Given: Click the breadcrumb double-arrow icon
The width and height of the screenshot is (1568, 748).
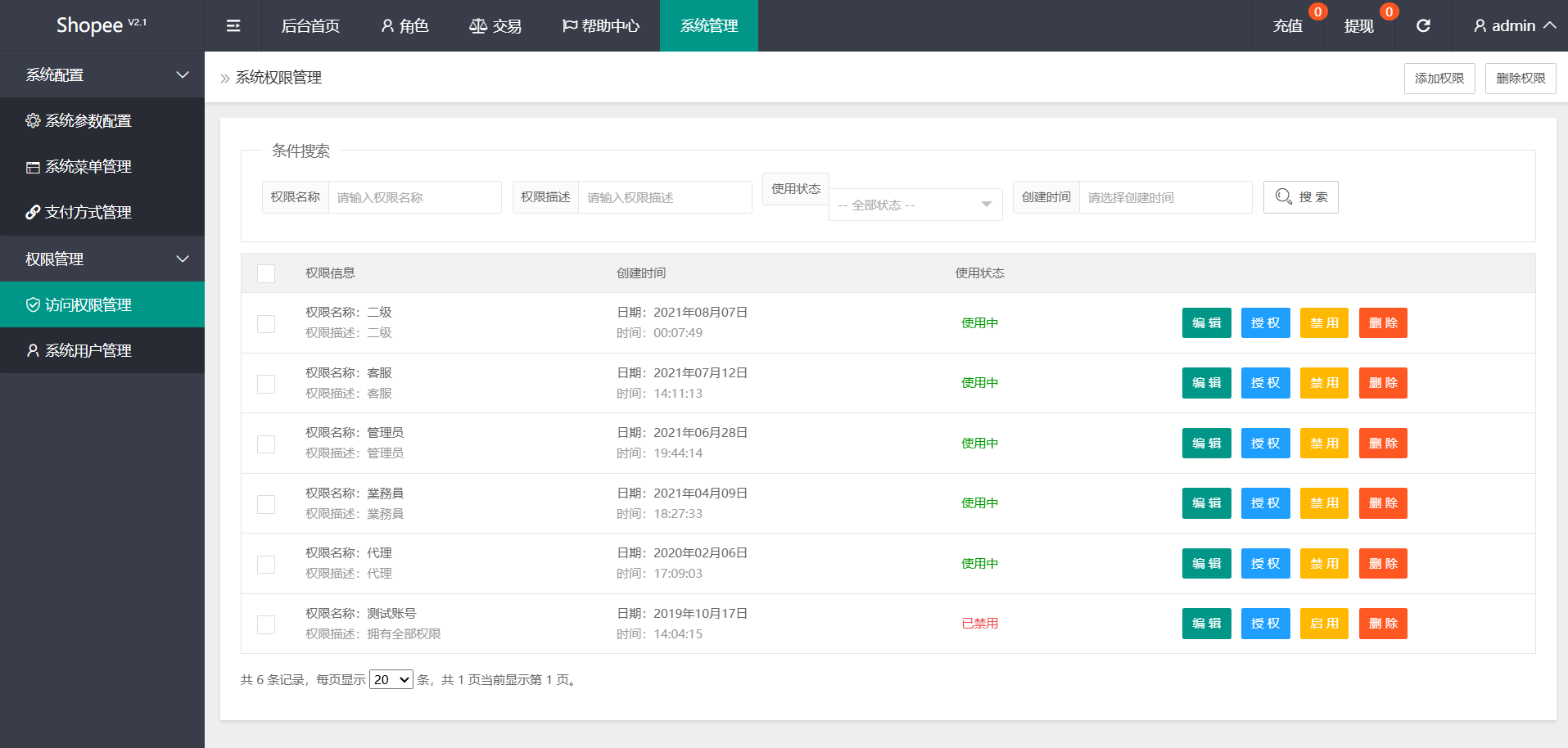Looking at the screenshot, I should [225, 79].
